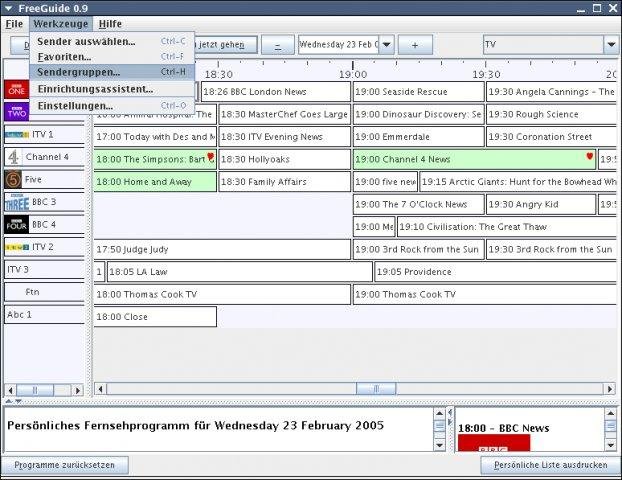Select the ITV 2 channel logo

click(17, 247)
